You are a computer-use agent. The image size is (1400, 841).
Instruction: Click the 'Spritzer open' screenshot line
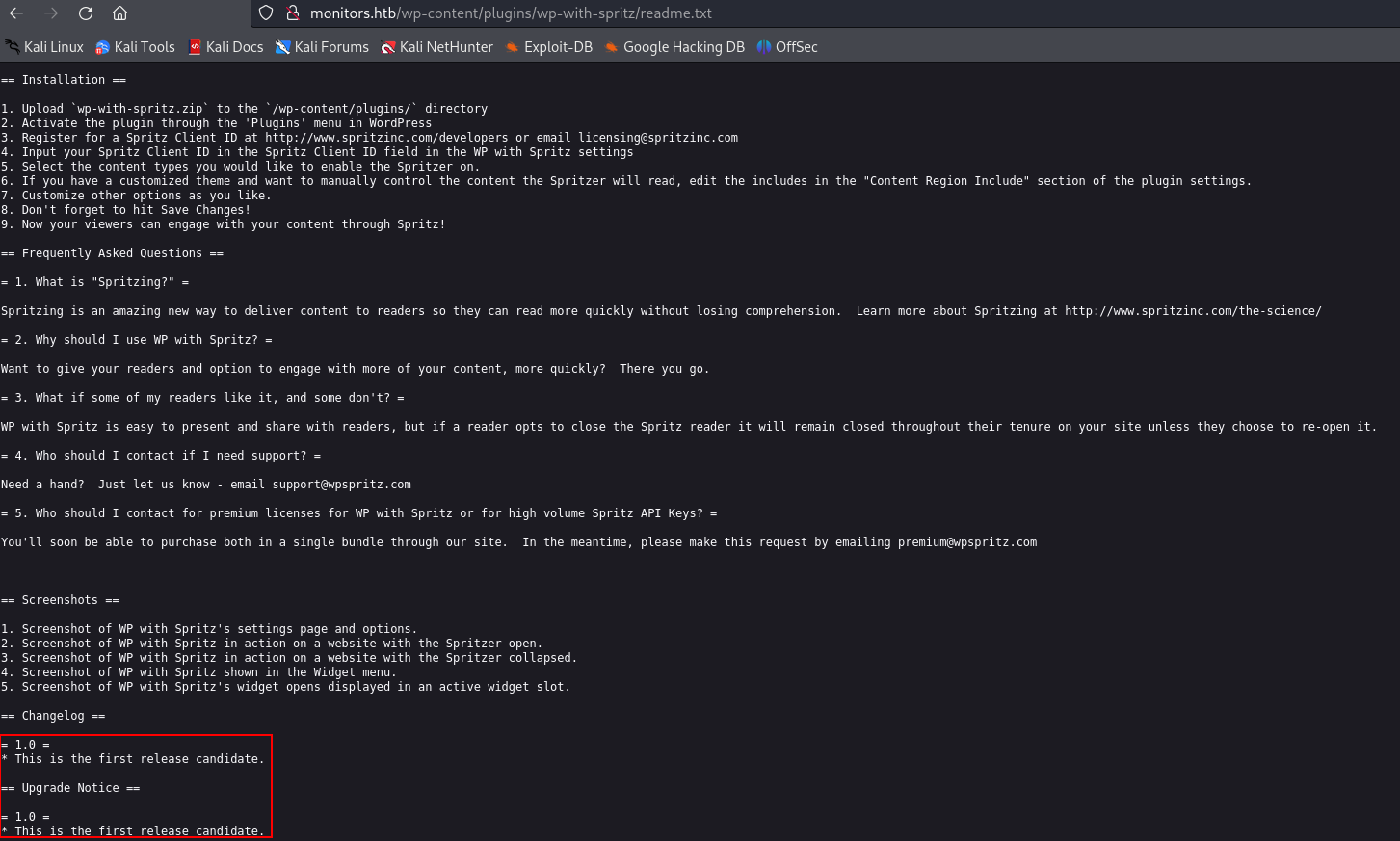click(x=272, y=644)
